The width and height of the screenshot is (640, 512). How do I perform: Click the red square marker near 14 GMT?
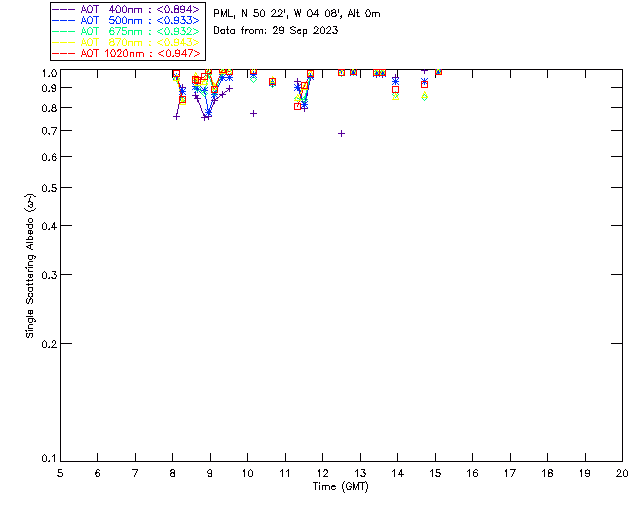(396, 89)
